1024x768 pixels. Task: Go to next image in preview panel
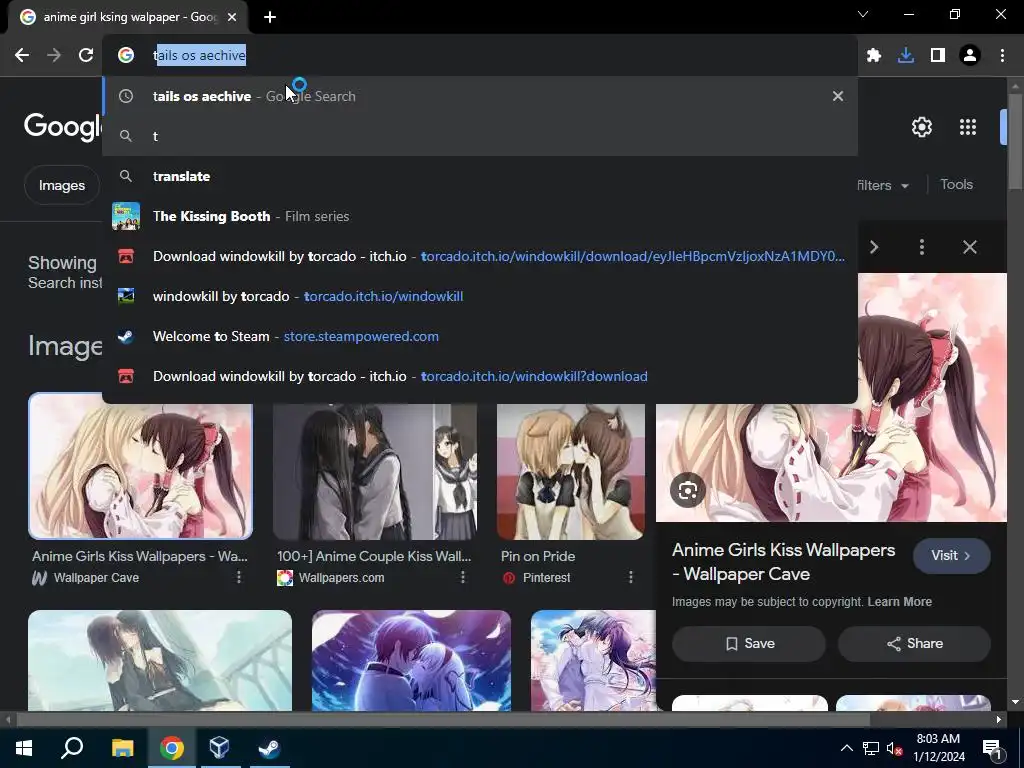click(874, 247)
